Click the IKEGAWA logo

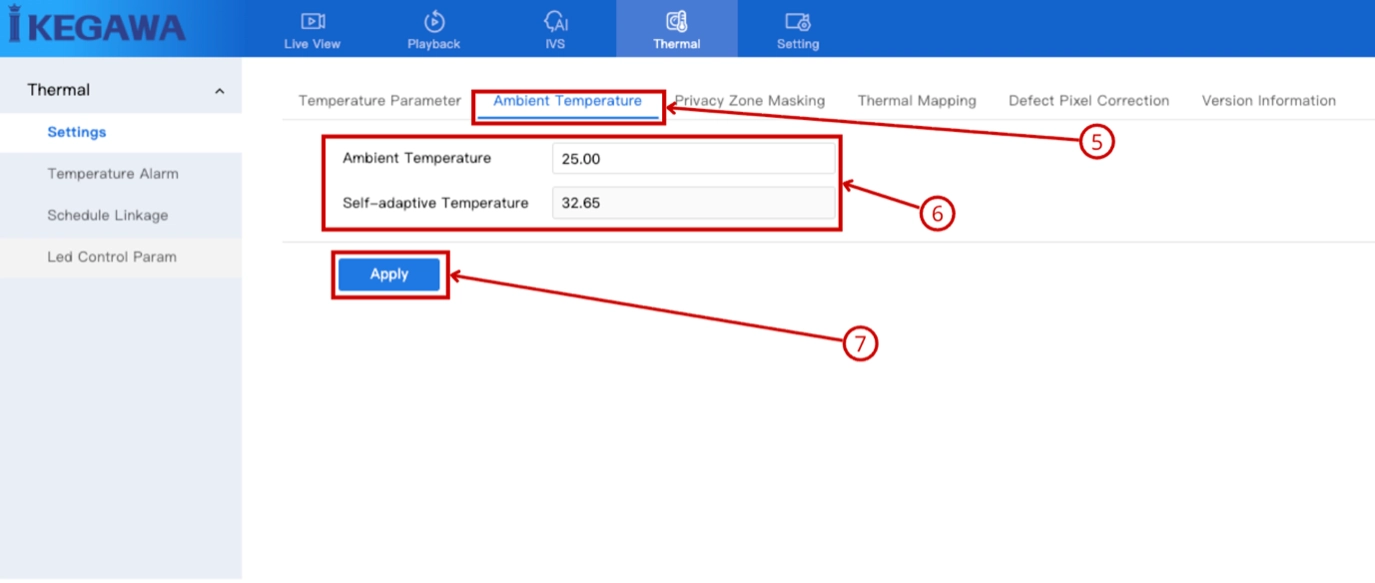click(97, 26)
